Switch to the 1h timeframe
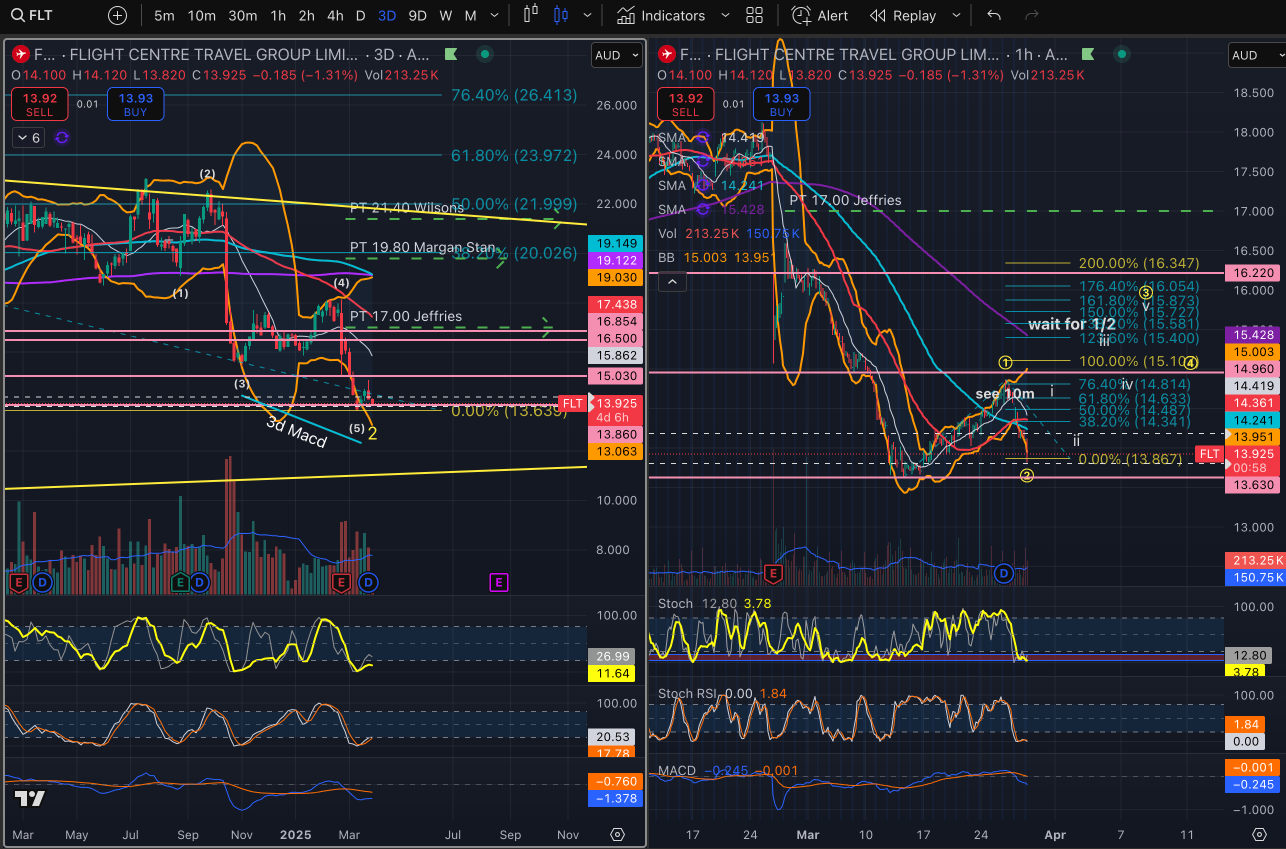Image resolution: width=1286 pixels, height=849 pixels. coord(278,15)
